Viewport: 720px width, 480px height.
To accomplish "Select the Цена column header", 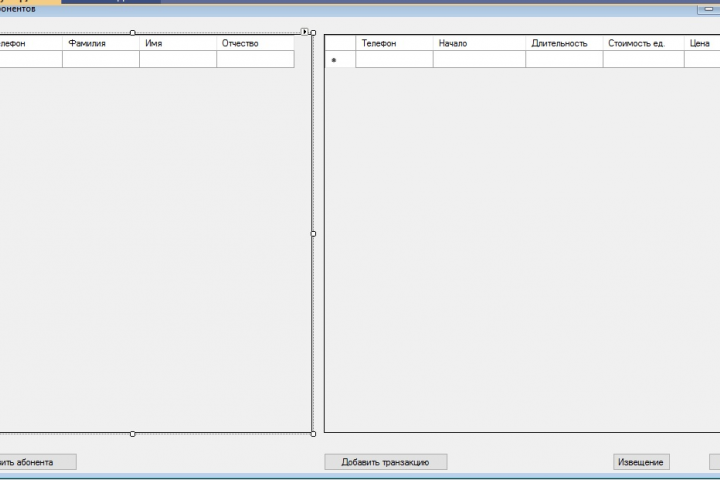I will (702, 43).
